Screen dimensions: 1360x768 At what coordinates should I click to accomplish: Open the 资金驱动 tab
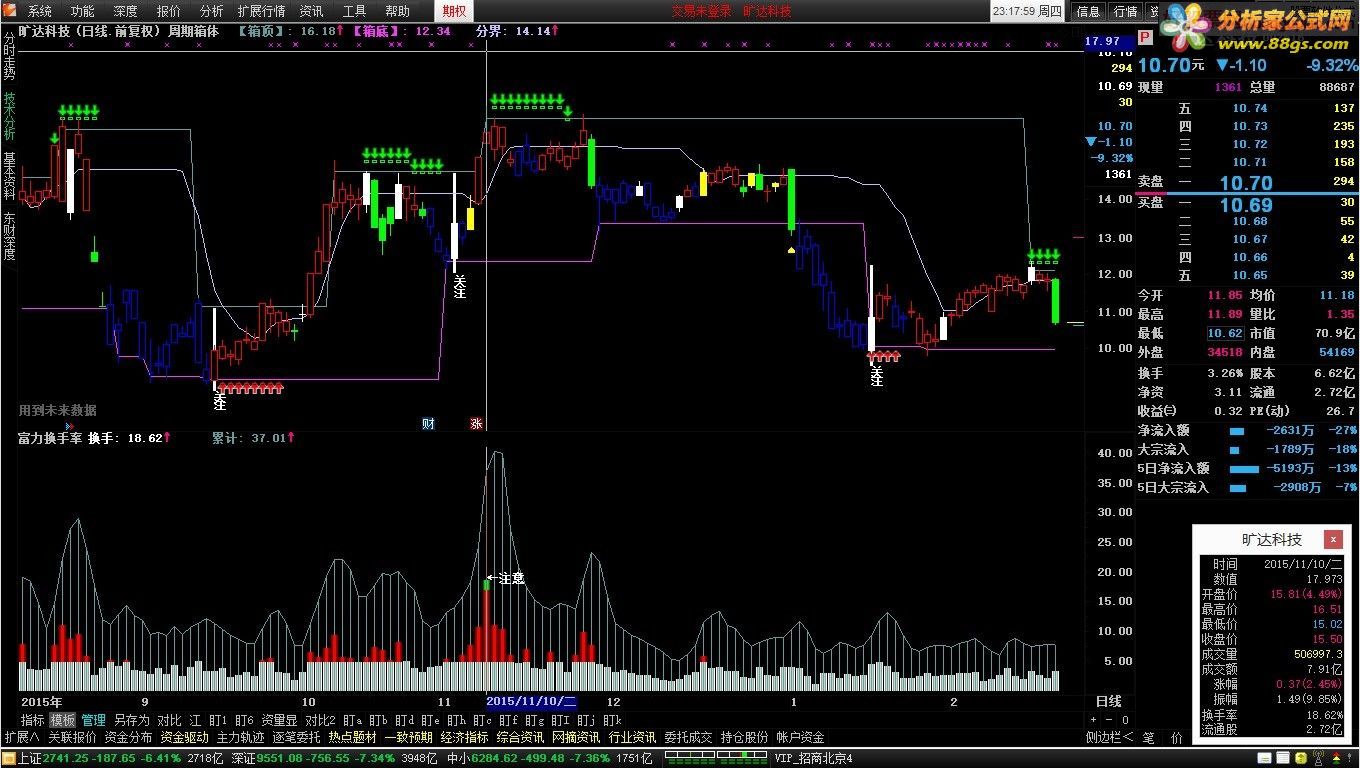184,738
